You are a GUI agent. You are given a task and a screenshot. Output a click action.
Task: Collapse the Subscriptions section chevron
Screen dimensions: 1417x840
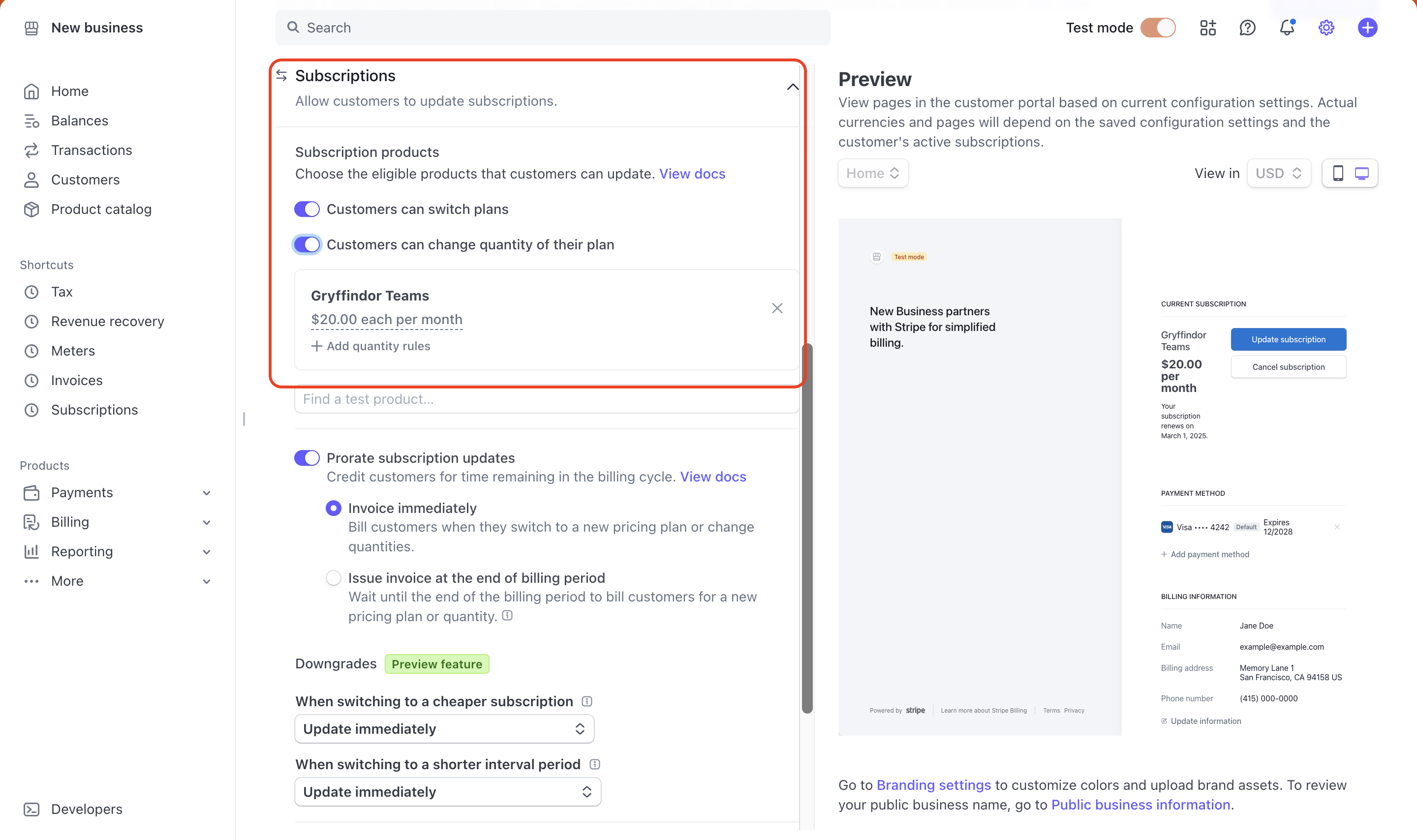coord(793,87)
